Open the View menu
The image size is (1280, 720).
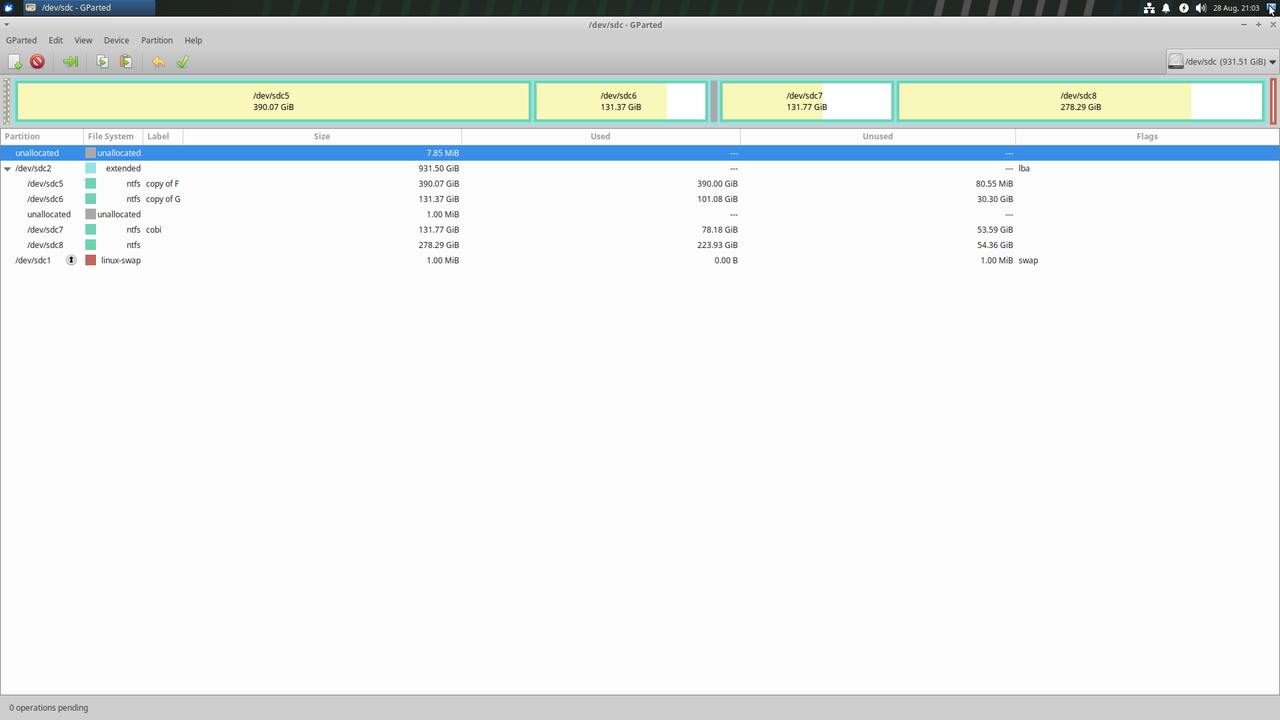click(83, 40)
